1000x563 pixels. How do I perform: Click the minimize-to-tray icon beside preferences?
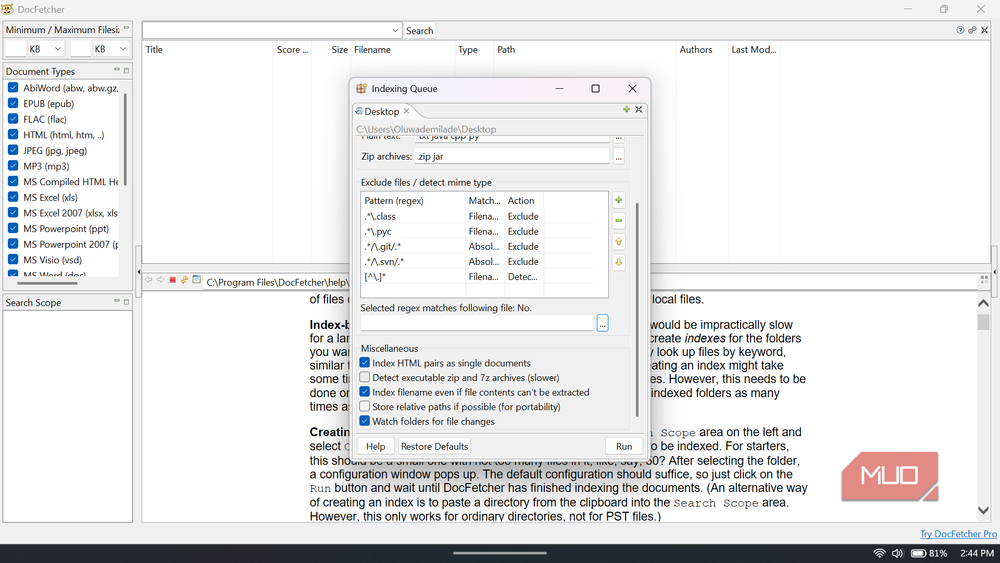point(985,30)
